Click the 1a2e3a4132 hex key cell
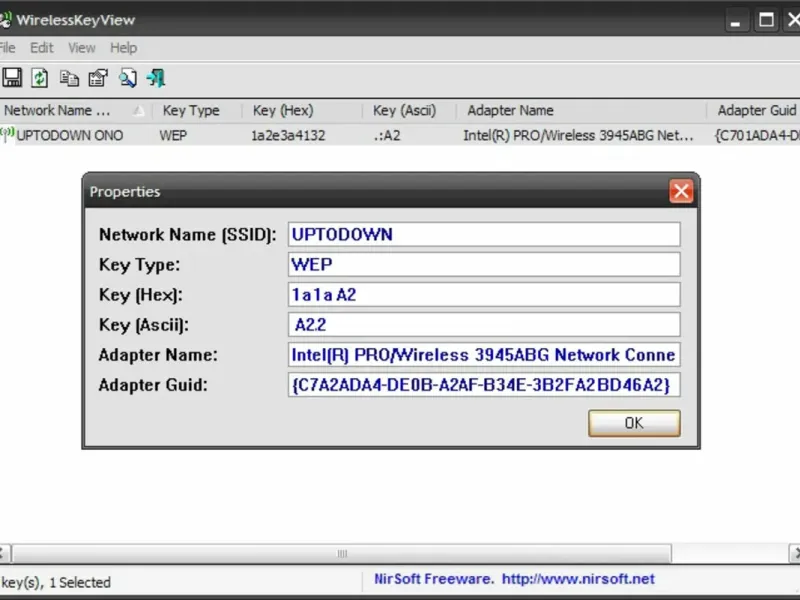This screenshot has width=800, height=600. [288, 136]
